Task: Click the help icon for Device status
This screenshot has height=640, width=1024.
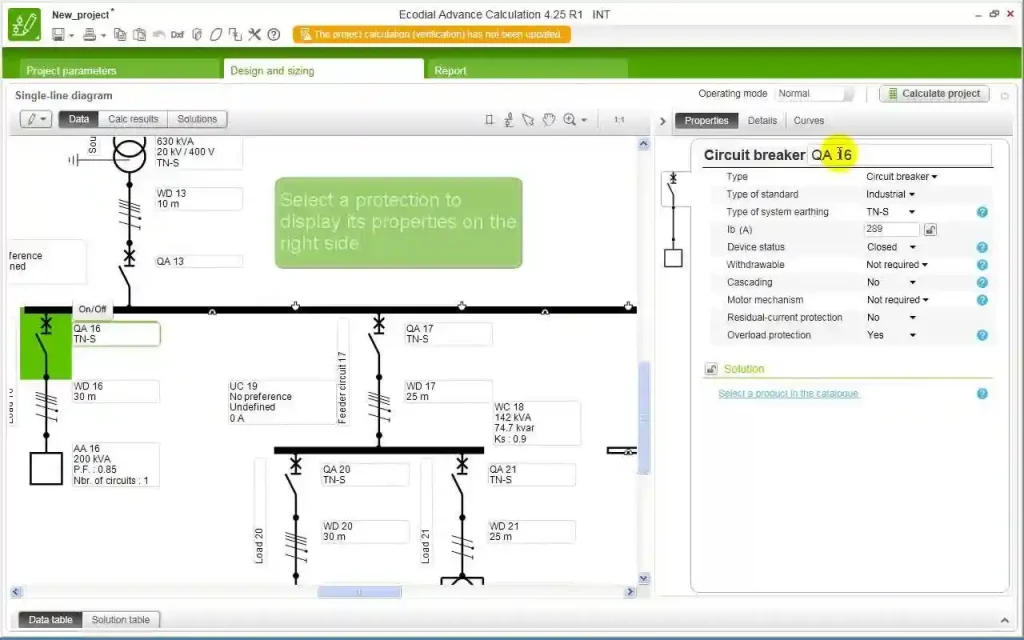Action: click(x=982, y=248)
